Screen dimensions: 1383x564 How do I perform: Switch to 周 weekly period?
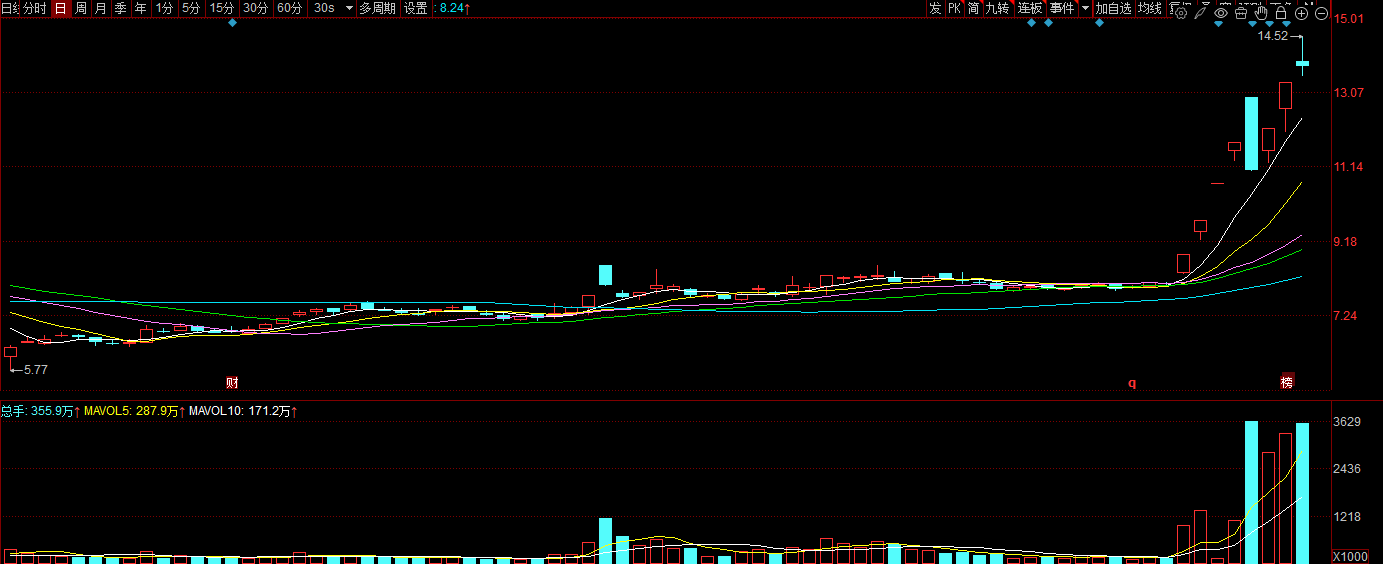[81, 8]
